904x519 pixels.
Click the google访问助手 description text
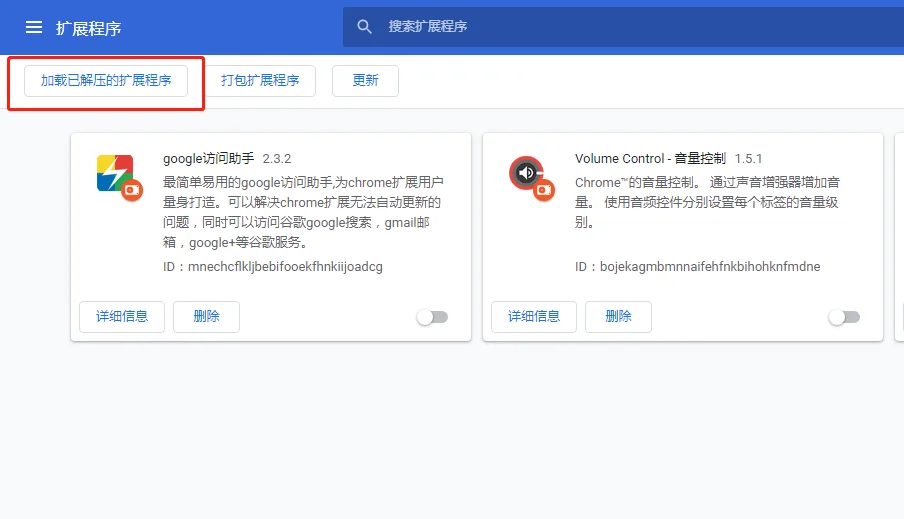(x=303, y=212)
